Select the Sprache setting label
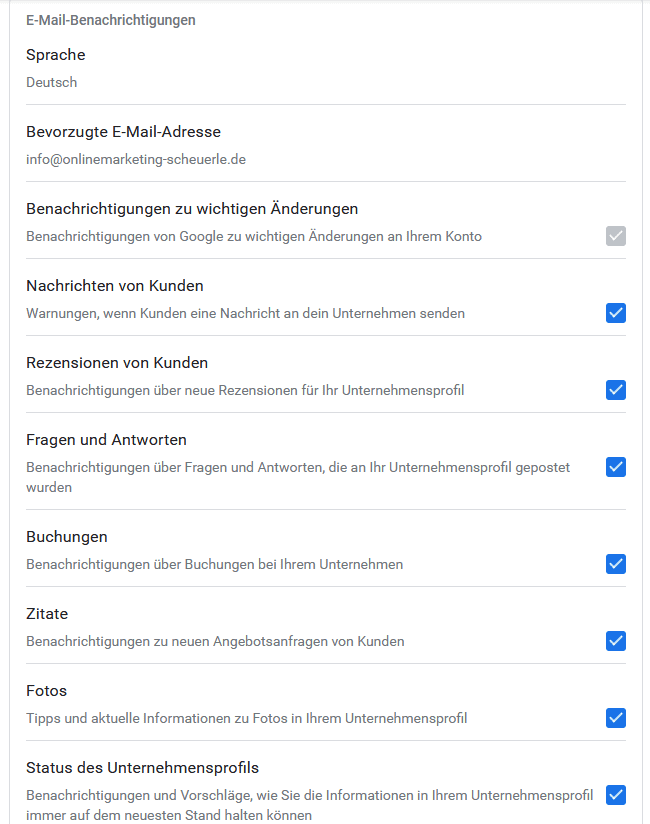 click(x=56, y=55)
